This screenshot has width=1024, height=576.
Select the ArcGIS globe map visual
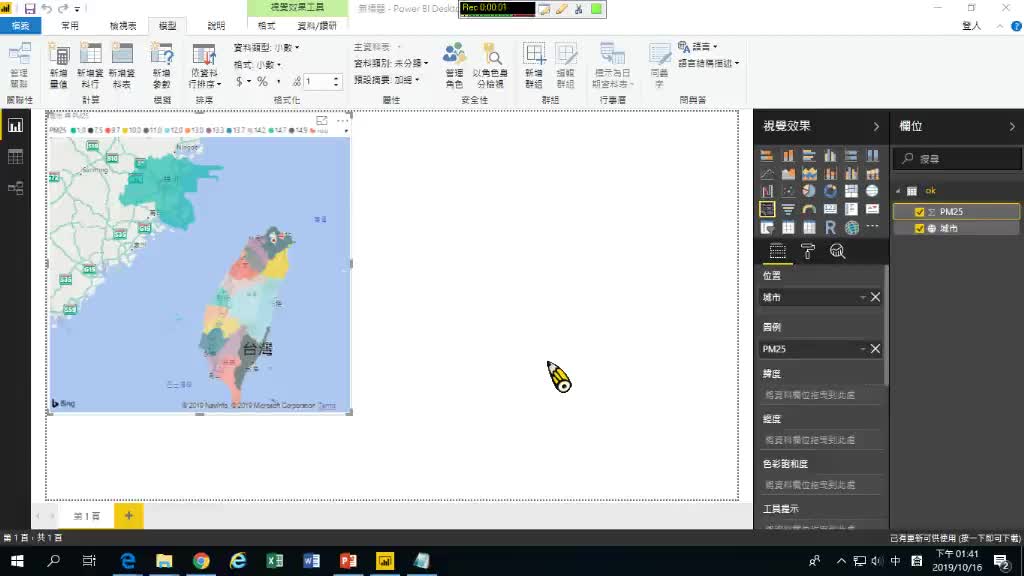(852, 227)
